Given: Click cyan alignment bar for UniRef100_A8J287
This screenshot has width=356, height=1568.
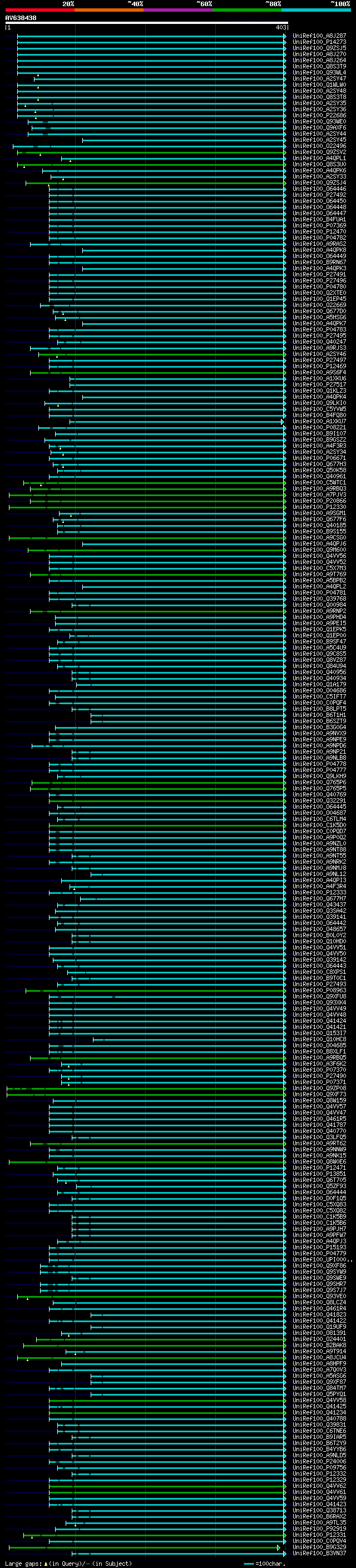Looking at the screenshot, I should 151,36.
